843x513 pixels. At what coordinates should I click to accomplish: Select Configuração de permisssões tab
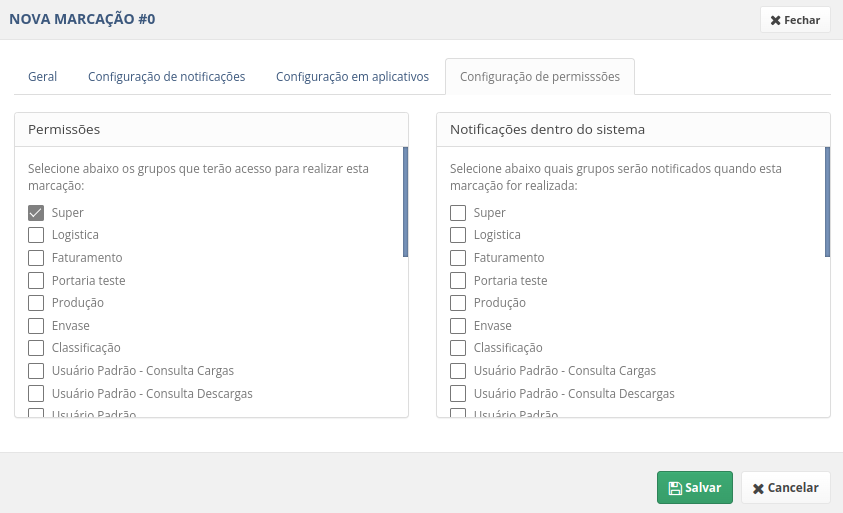tap(540, 76)
